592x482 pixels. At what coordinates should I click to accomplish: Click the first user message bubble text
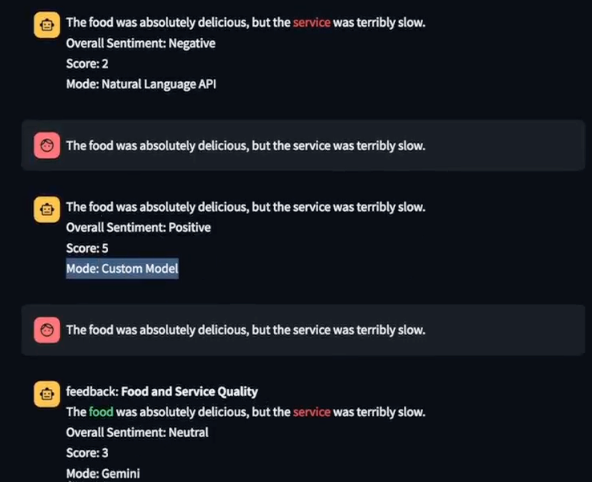point(246,146)
